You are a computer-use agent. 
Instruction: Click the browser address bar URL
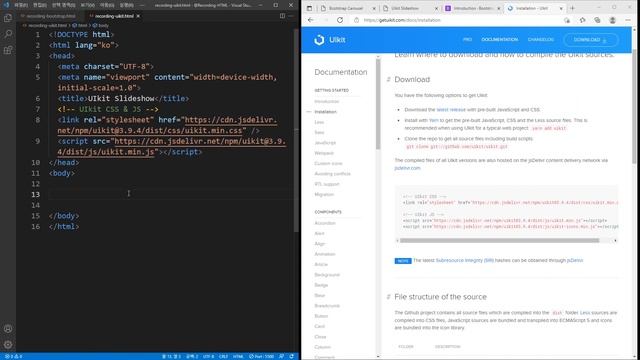[402, 20]
